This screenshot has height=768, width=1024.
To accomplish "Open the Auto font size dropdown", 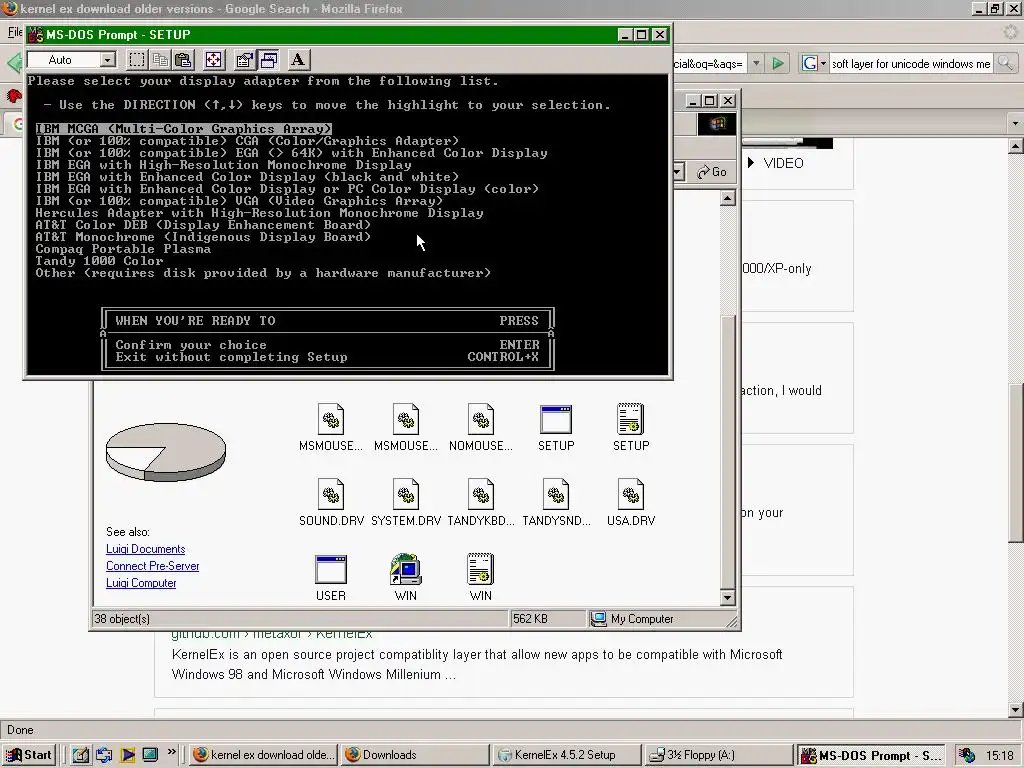I will [x=108, y=60].
